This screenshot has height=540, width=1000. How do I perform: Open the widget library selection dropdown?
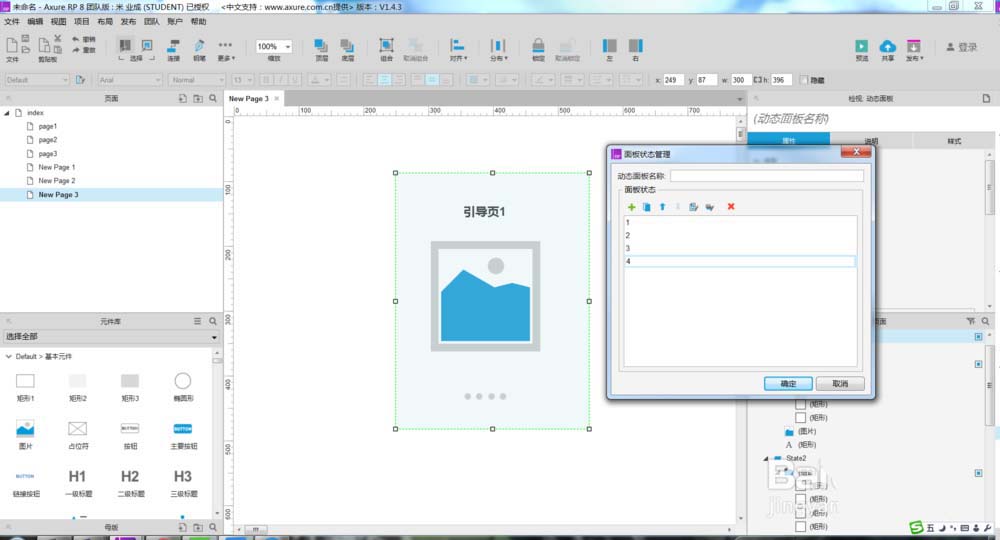[110, 338]
